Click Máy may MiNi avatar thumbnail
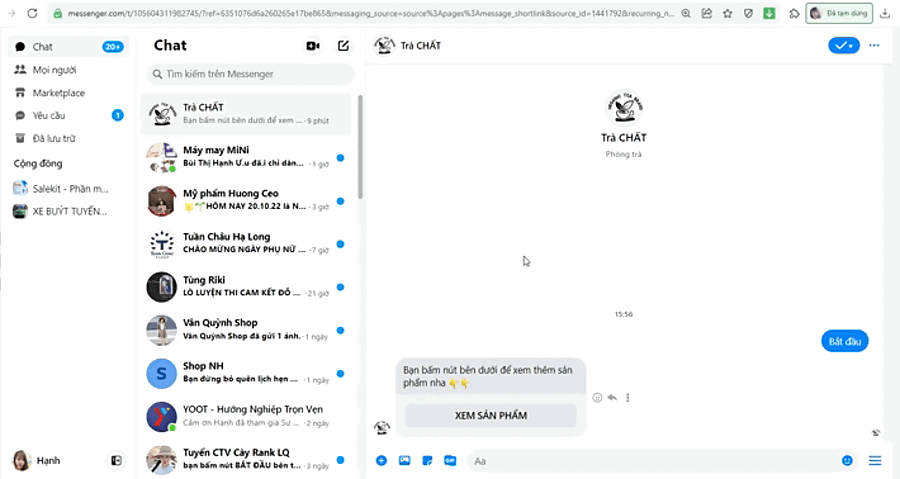 tap(161, 158)
